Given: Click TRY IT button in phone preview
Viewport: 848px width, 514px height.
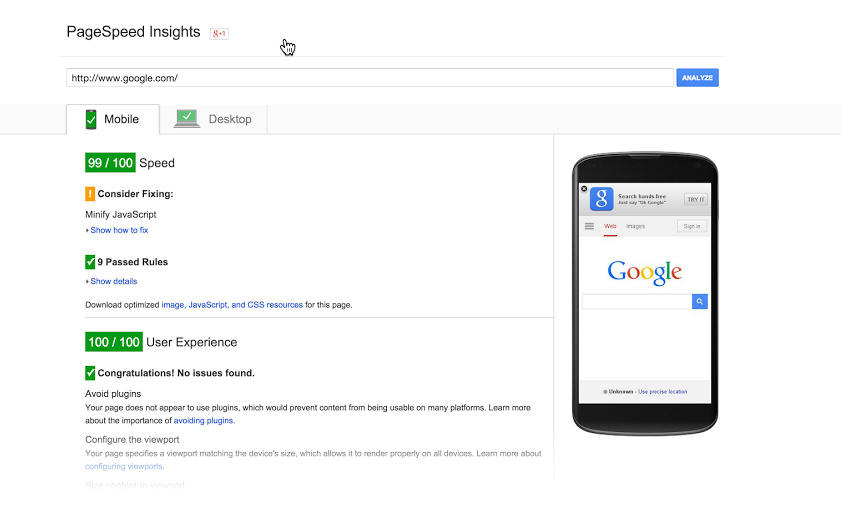Looking at the screenshot, I should pyautogui.click(x=695, y=200).
